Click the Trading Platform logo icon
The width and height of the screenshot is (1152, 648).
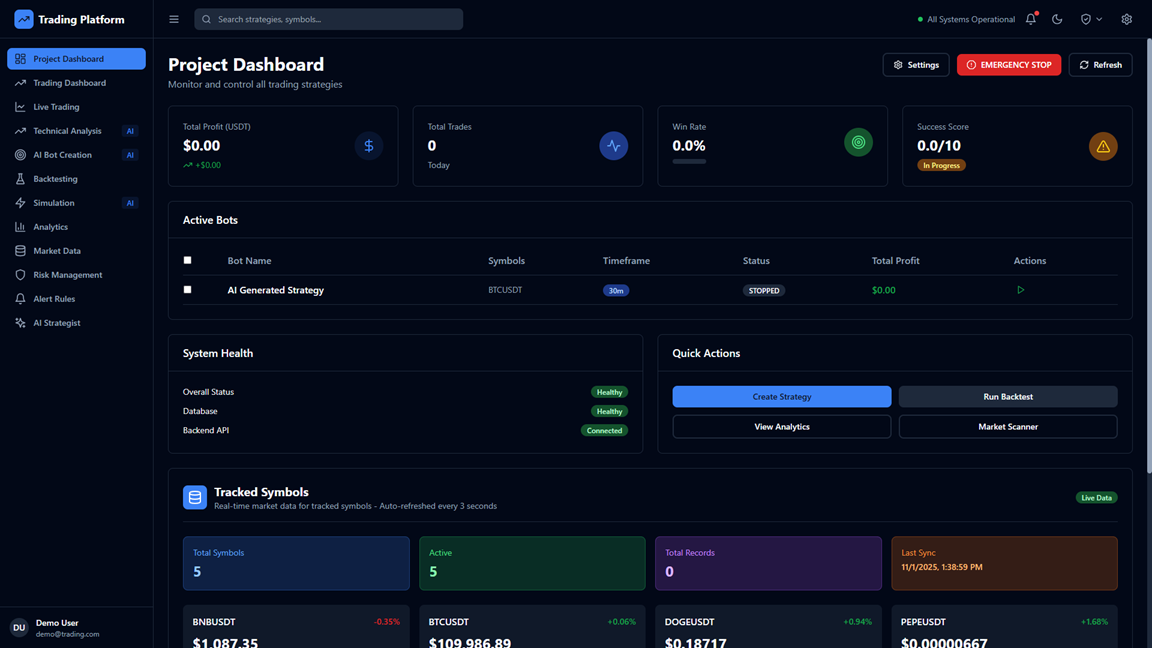(x=23, y=19)
